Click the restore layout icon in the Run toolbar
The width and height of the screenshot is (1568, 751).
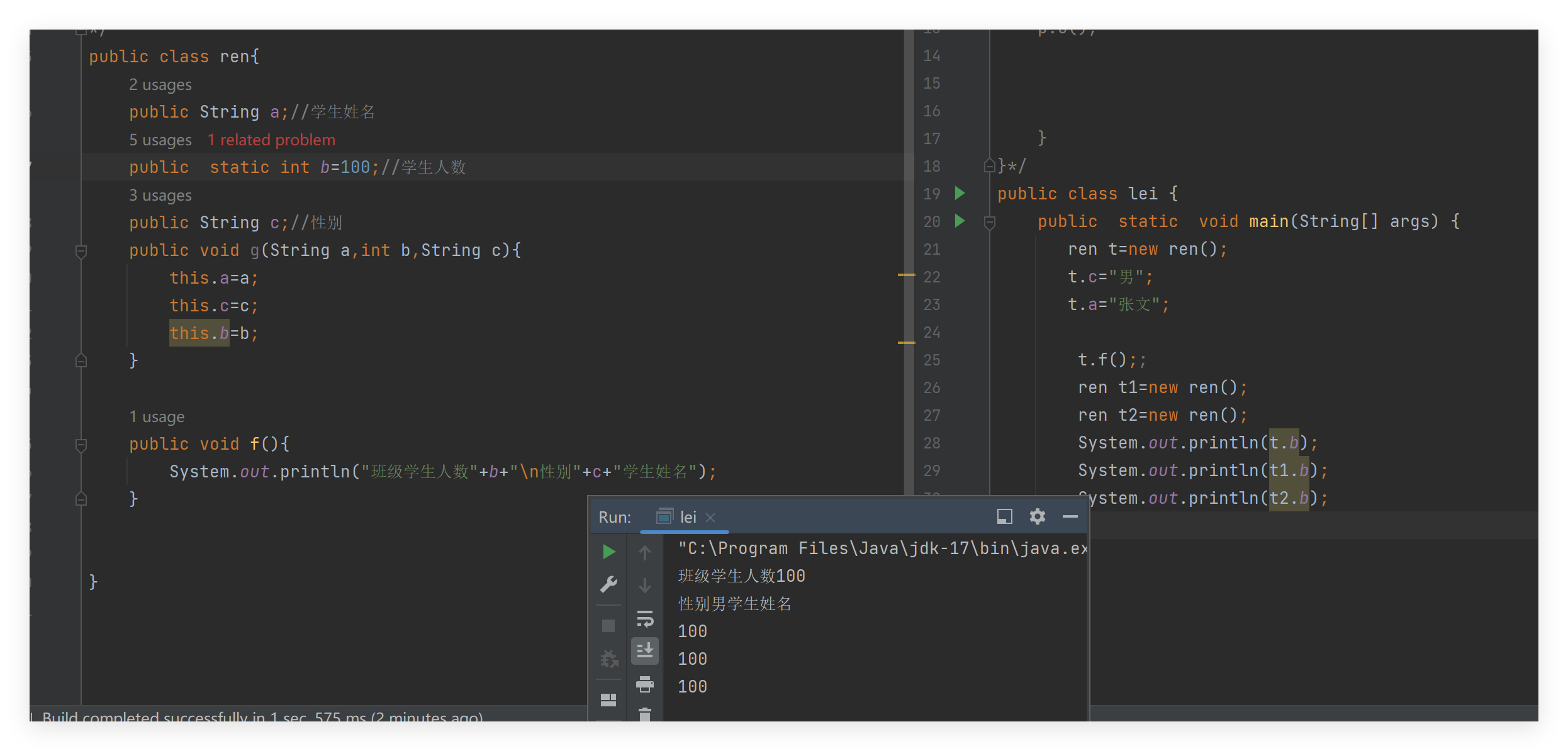click(608, 699)
